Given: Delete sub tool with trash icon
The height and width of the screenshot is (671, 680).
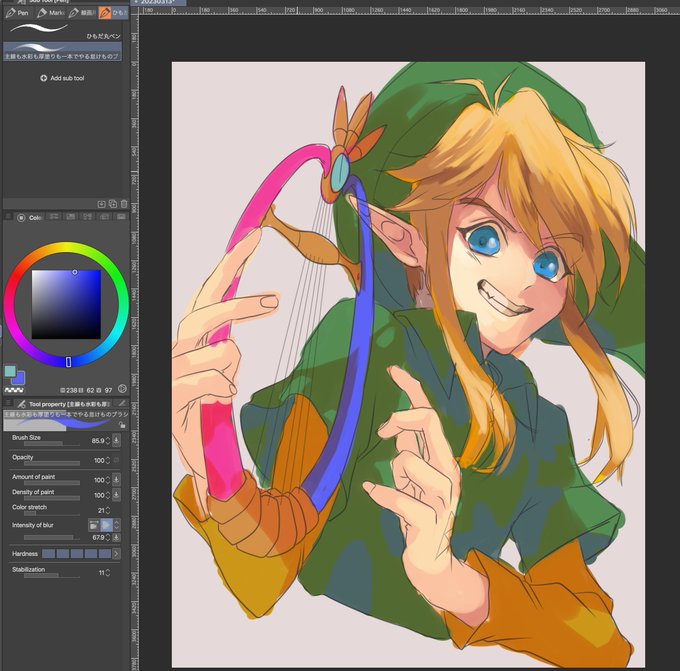Looking at the screenshot, I should click(x=124, y=204).
